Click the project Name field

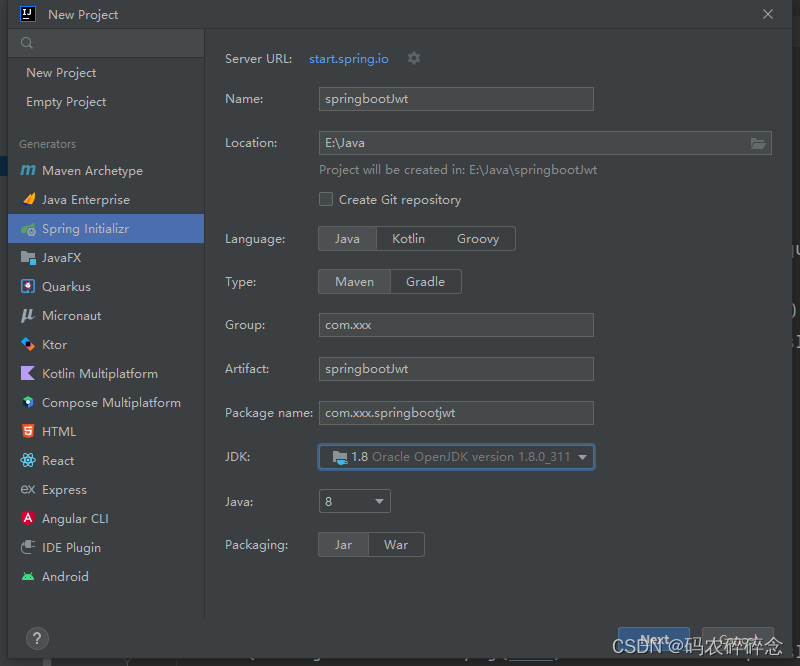[456, 99]
